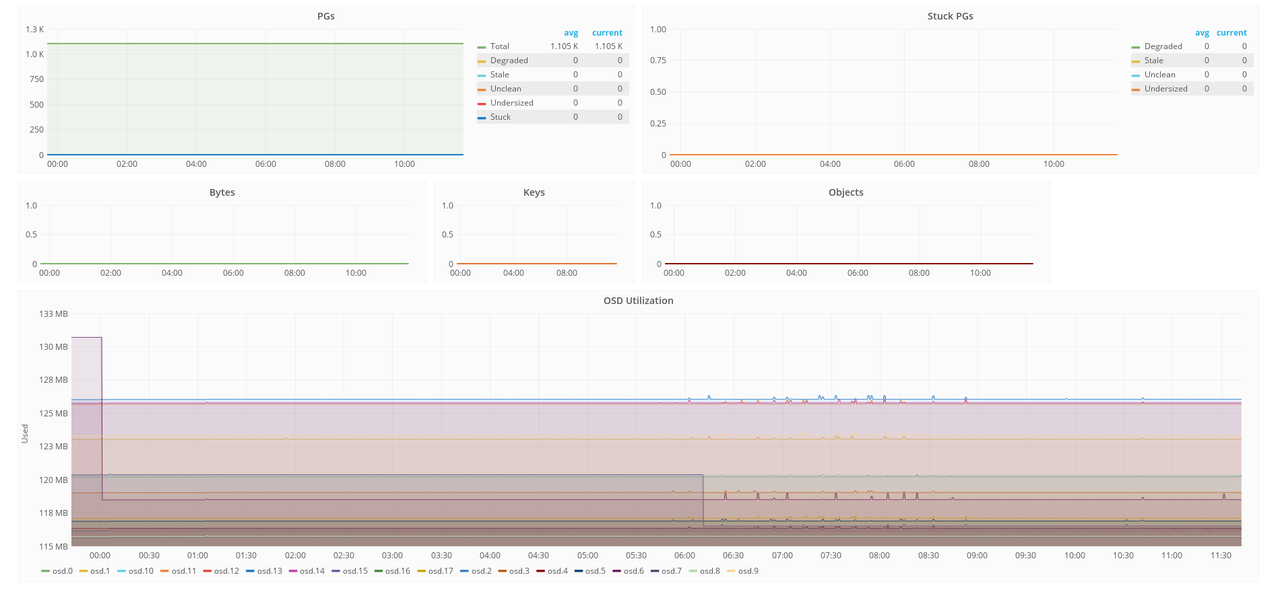This screenshot has height=598, width=1280.
Task: Expand the PGs panel title menu
Action: [325, 16]
